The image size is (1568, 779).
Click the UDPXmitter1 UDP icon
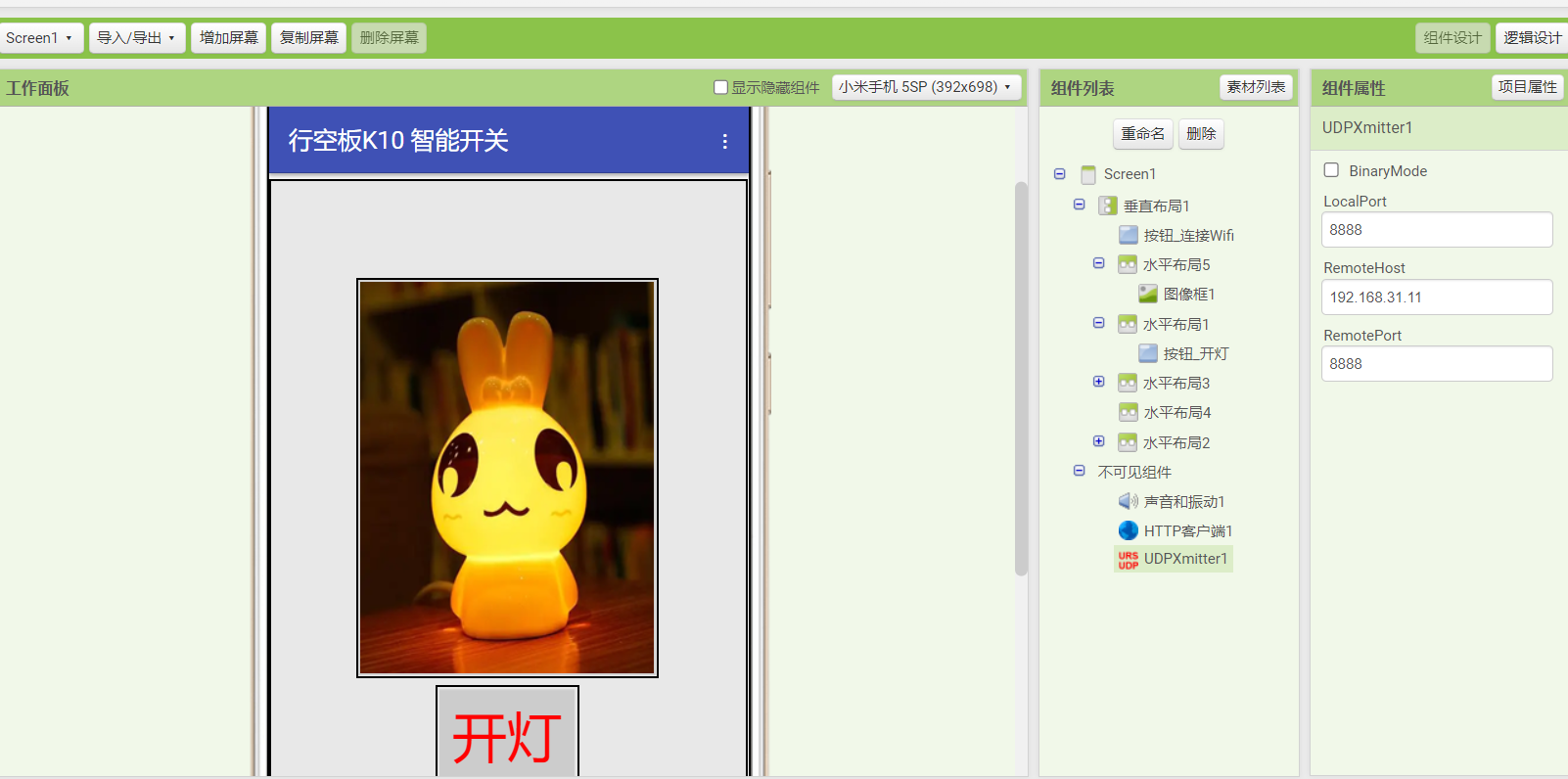pos(1129,559)
